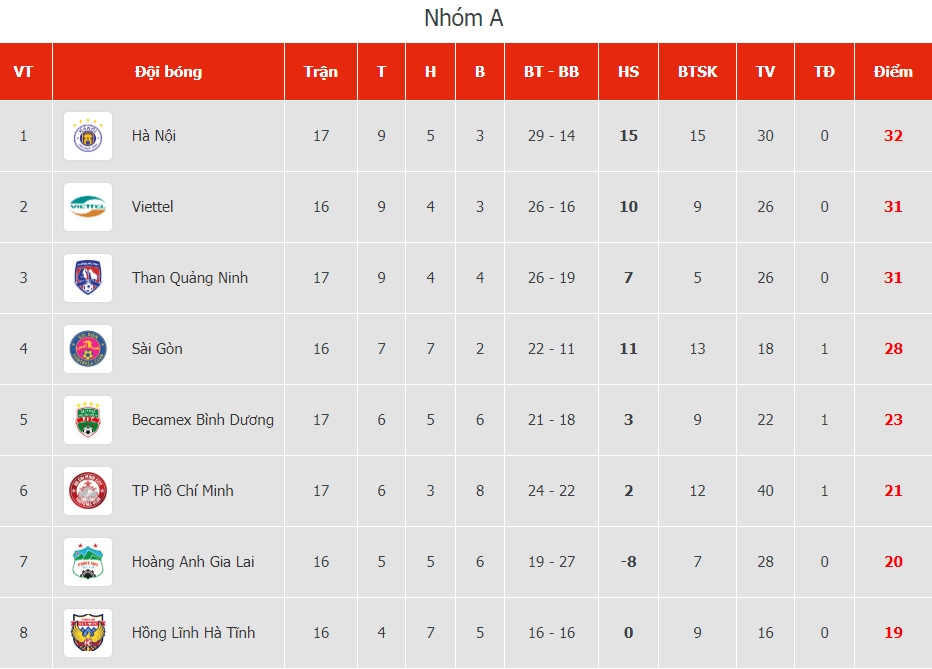Screen dimensions: 932x669
Task: Click the Viettel team logo
Action: pyautogui.click(x=88, y=207)
